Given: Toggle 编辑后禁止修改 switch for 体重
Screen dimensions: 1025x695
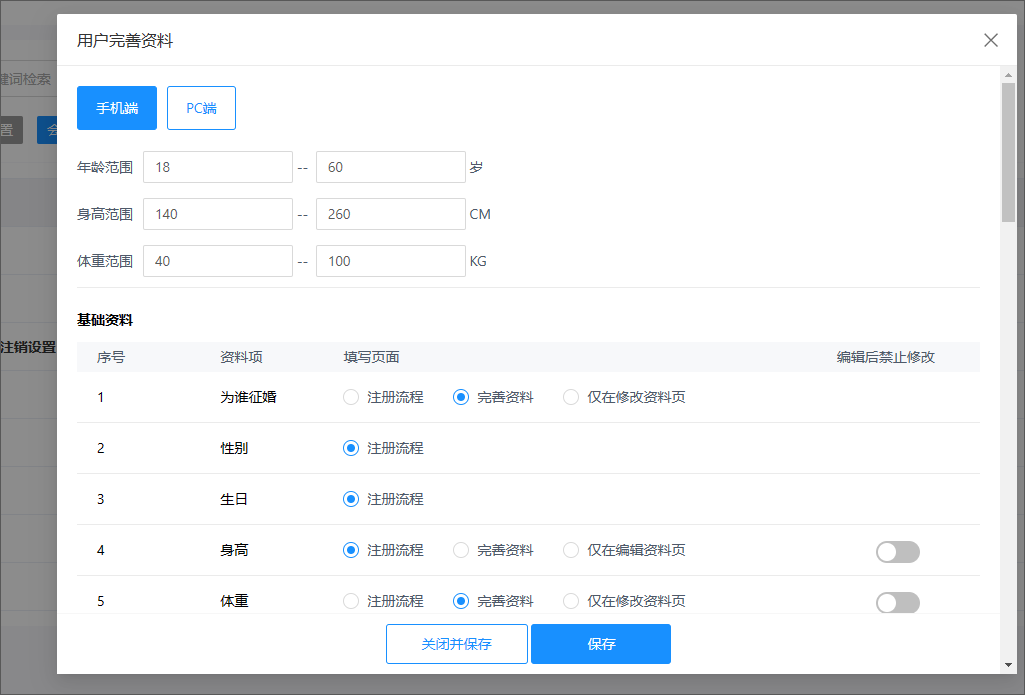Looking at the screenshot, I should pyautogui.click(x=897, y=602).
